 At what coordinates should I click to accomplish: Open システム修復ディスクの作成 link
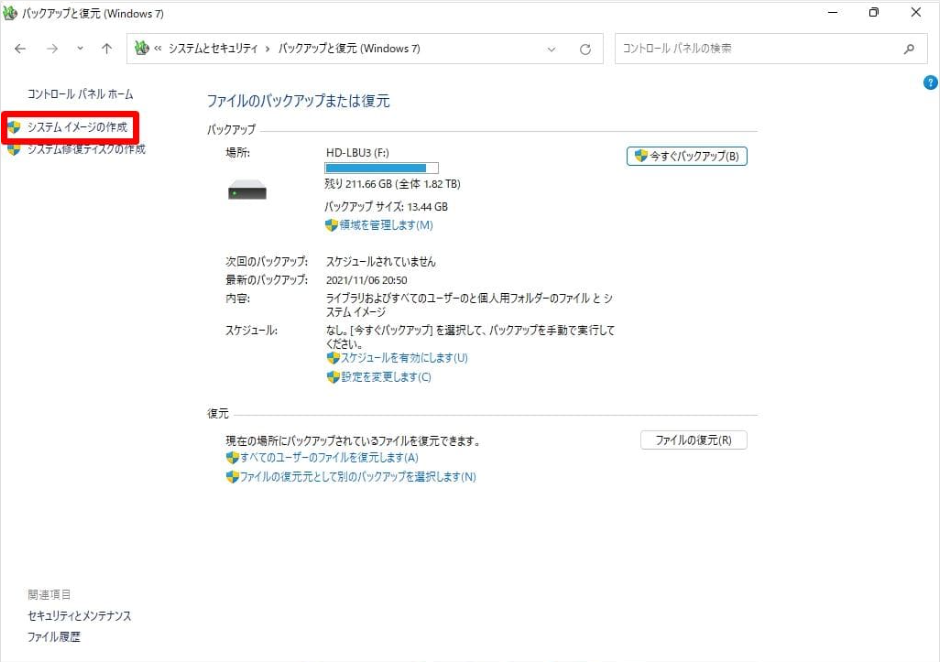coord(86,149)
